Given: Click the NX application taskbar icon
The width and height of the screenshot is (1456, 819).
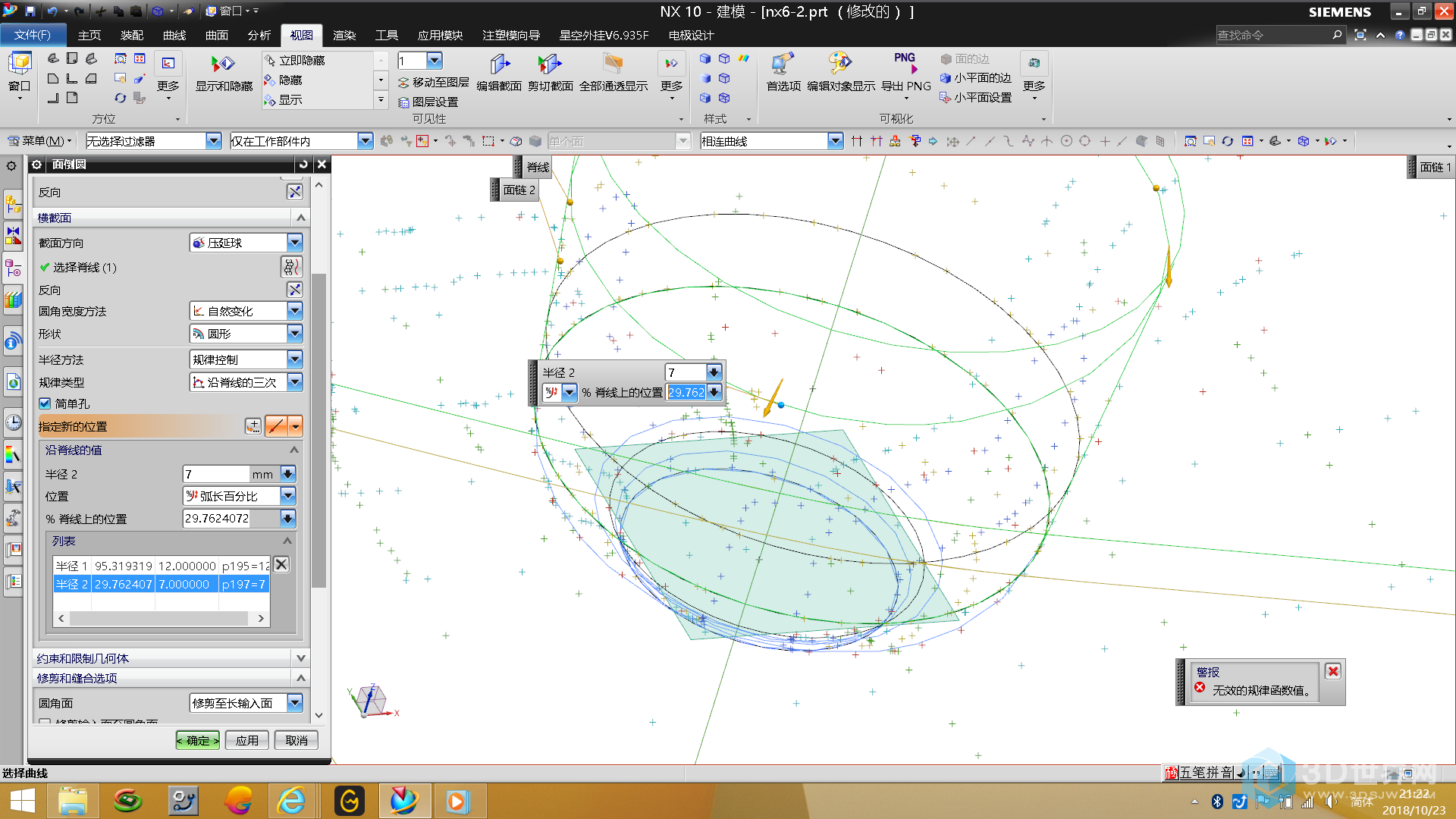Looking at the screenshot, I should click(404, 801).
